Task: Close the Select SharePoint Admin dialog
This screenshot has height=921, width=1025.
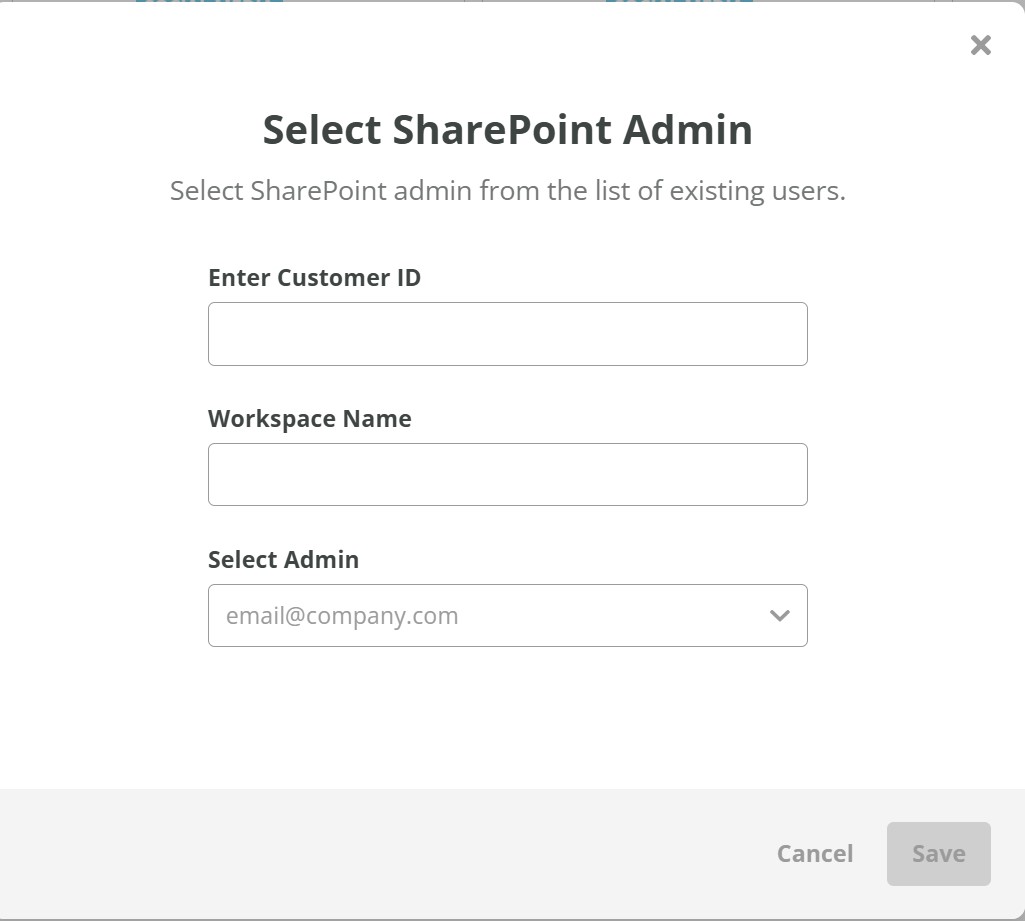Action: 980,45
